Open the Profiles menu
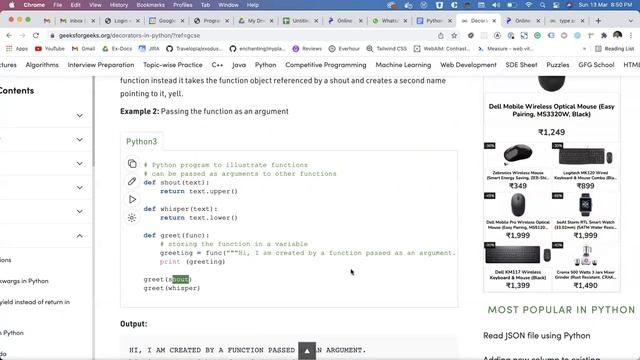Viewport: 640px width, 360px height. [x=182, y=5]
